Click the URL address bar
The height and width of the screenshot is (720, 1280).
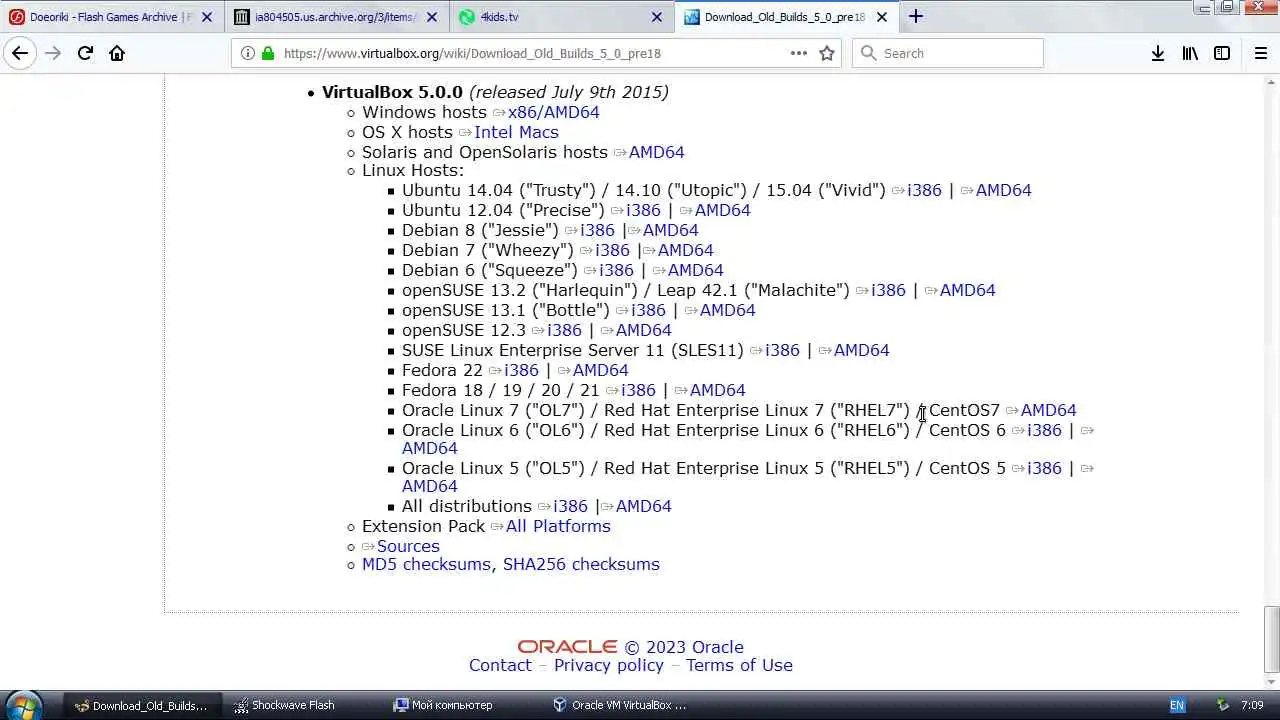click(x=534, y=53)
